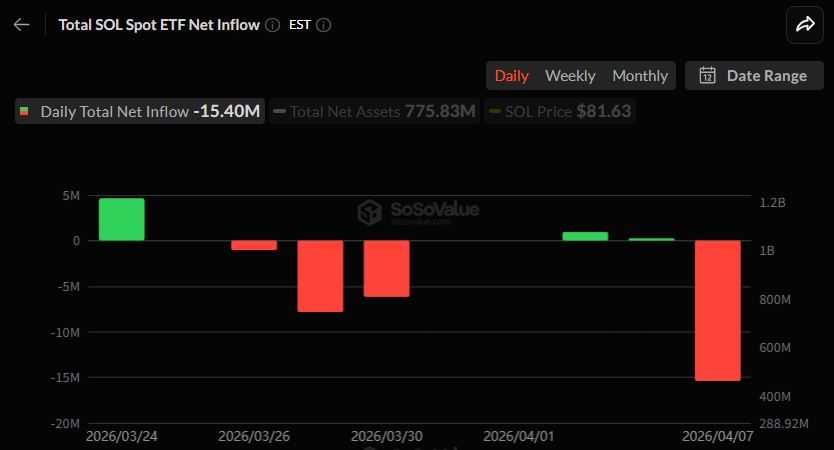The width and height of the screenshot is (834, 450).
Task: Click the large red 2026/04/07 outflow bar
Action: point(718,310)
